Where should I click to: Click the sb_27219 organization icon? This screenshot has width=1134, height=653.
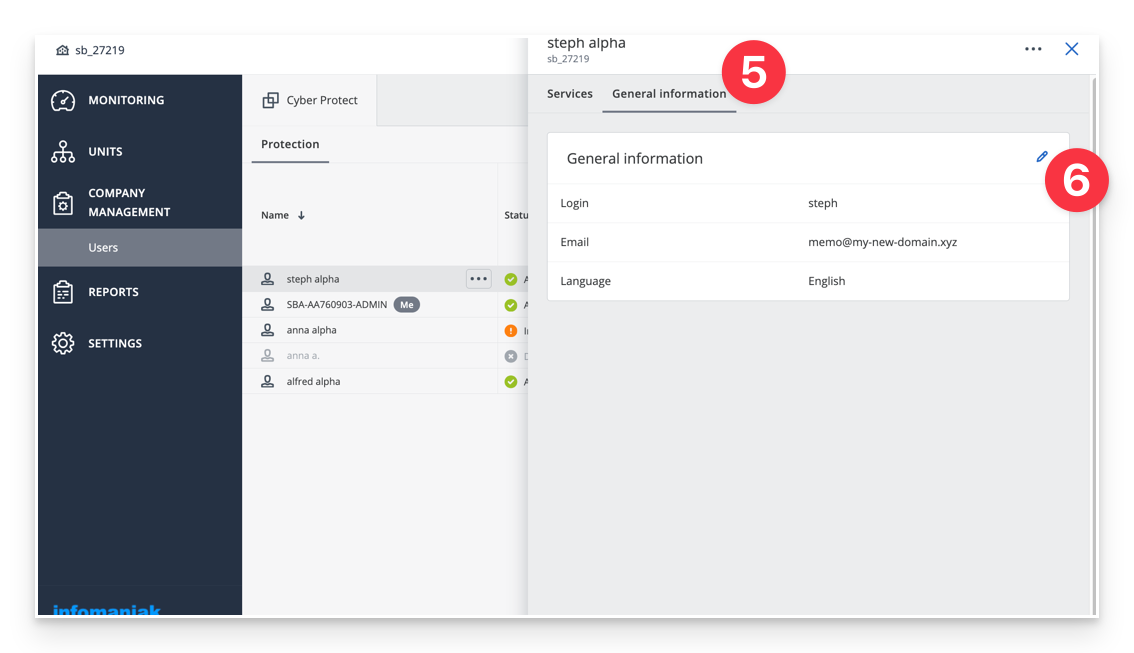tap(64, 49)
